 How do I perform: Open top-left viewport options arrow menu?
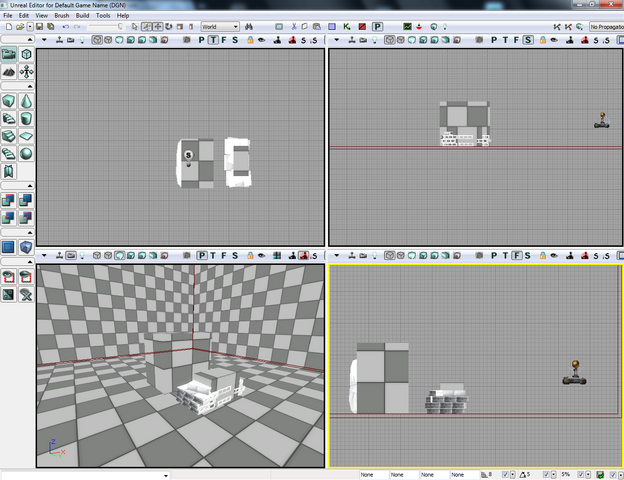(44, 40)
